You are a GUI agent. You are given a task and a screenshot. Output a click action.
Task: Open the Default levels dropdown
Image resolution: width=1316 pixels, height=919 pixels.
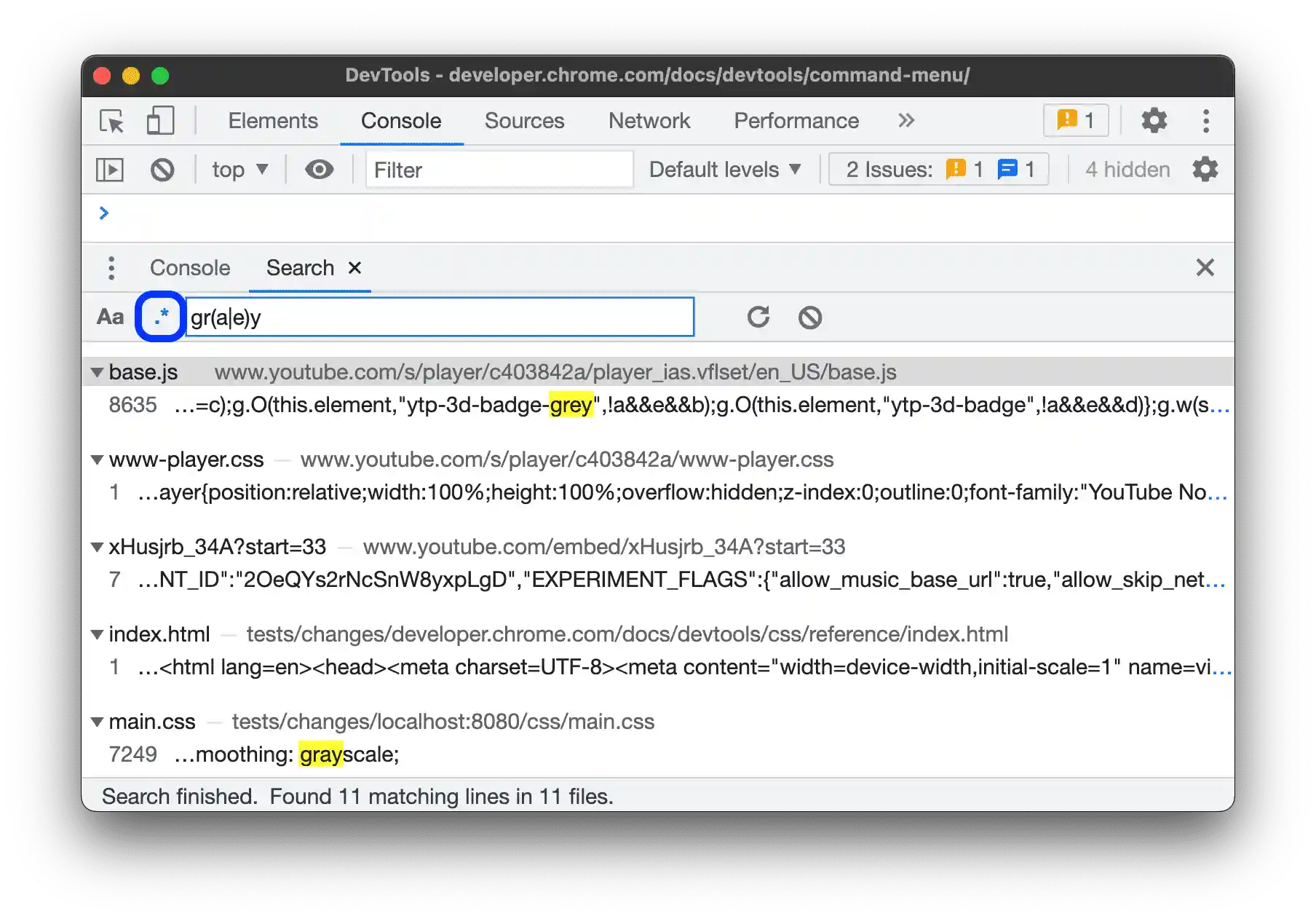coord(724,169)
